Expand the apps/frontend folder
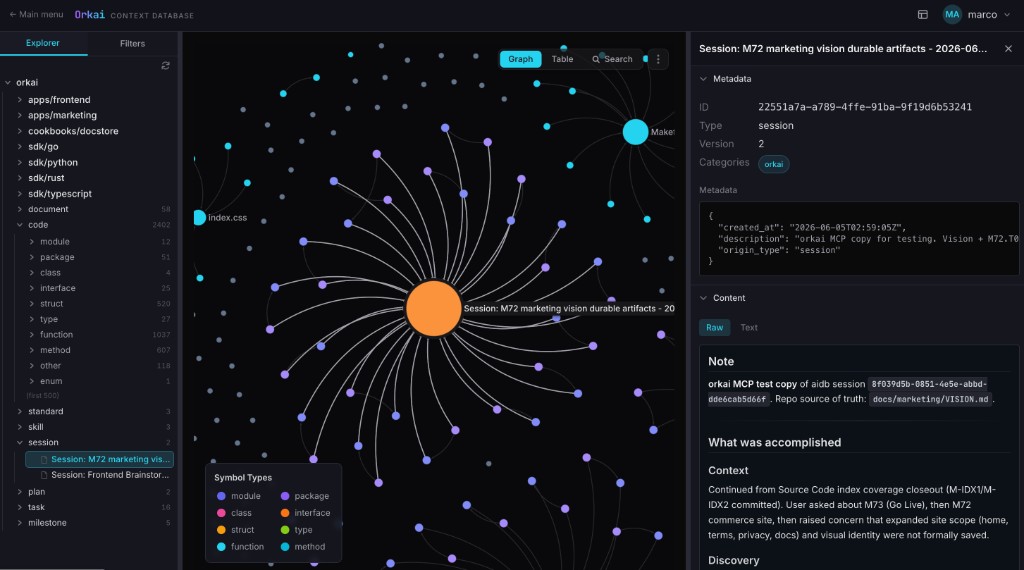The height and width of the screenshot is (570, 1024). (20, 100)
